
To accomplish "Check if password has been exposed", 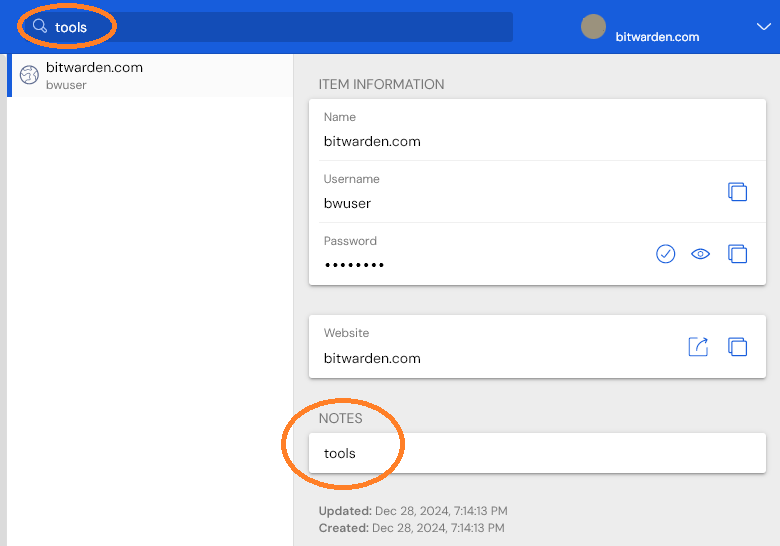I will coord(665,254).
